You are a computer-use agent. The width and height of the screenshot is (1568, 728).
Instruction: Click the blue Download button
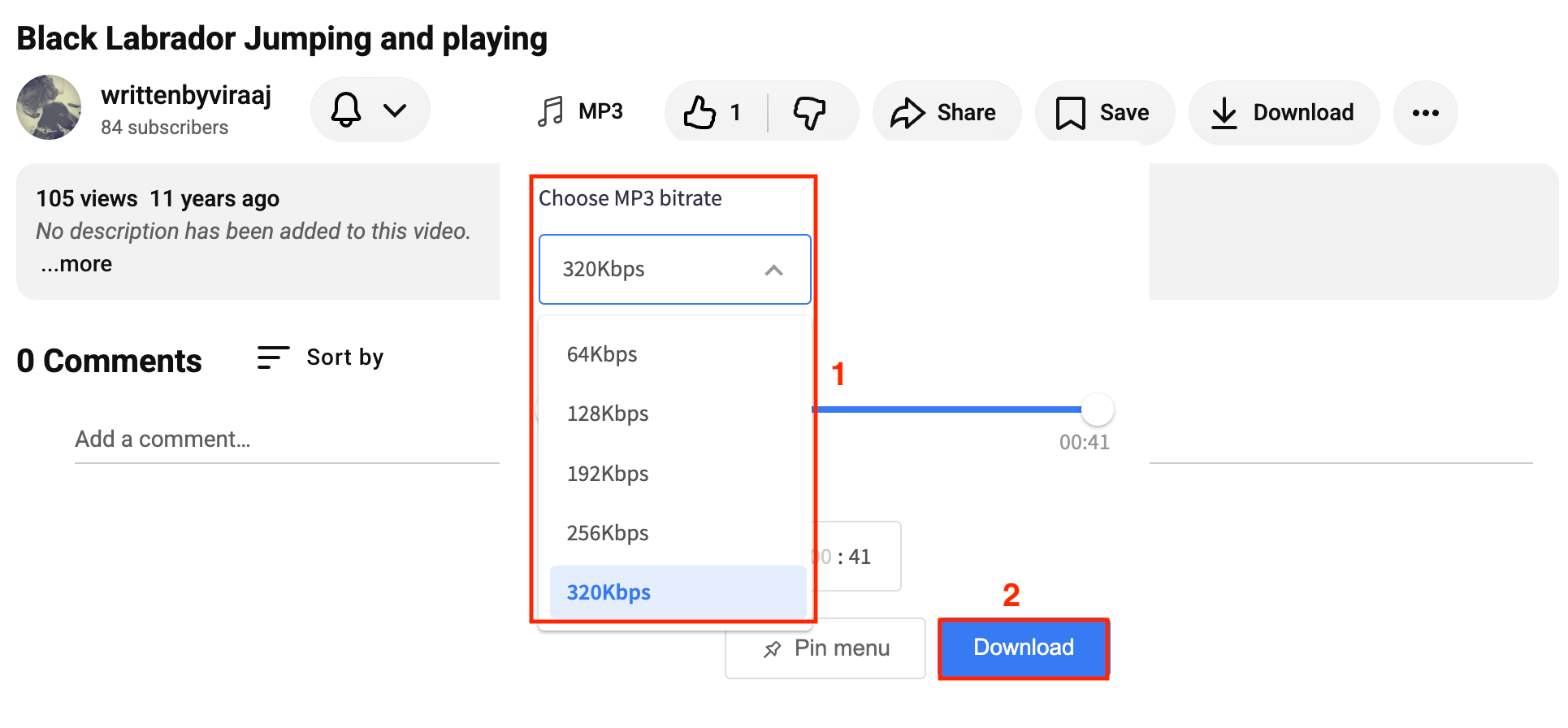coord(1024,648)
